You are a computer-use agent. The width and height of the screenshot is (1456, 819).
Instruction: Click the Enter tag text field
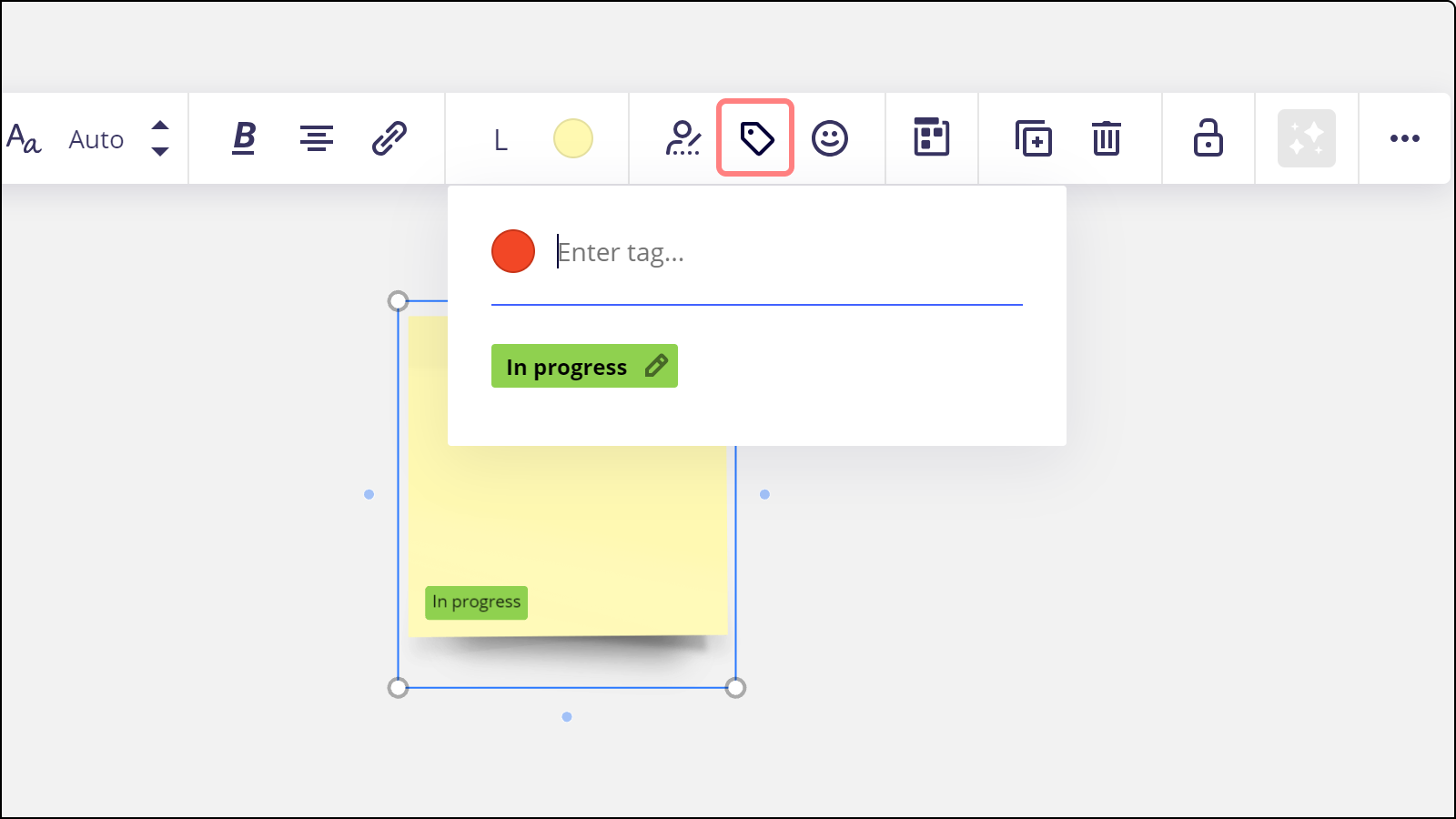783,252
